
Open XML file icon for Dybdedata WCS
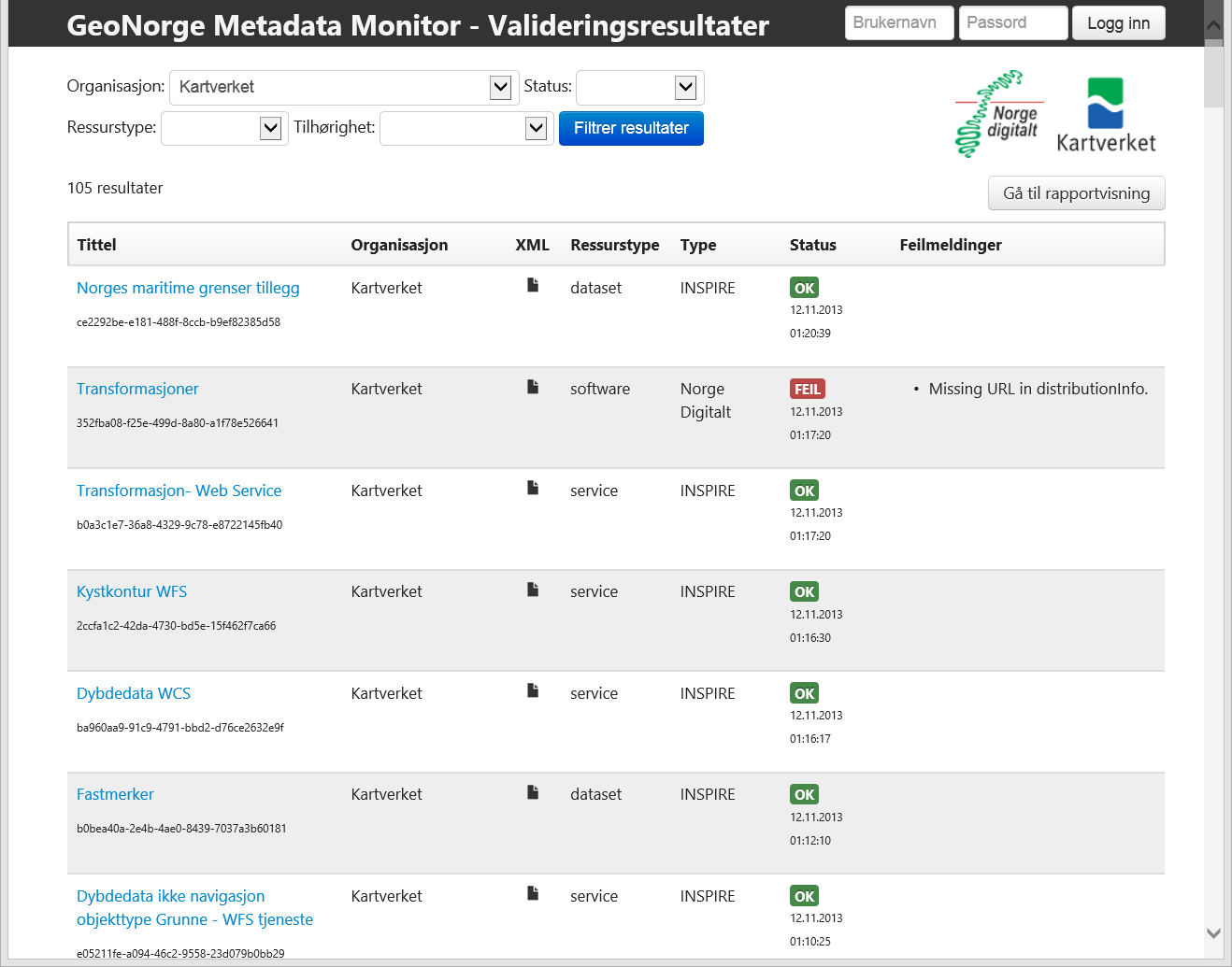(533, 690)
